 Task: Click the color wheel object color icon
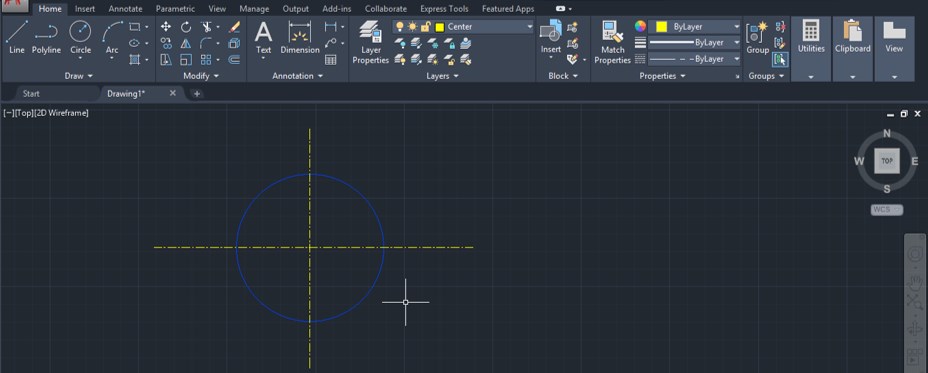(x=640, y=26)
